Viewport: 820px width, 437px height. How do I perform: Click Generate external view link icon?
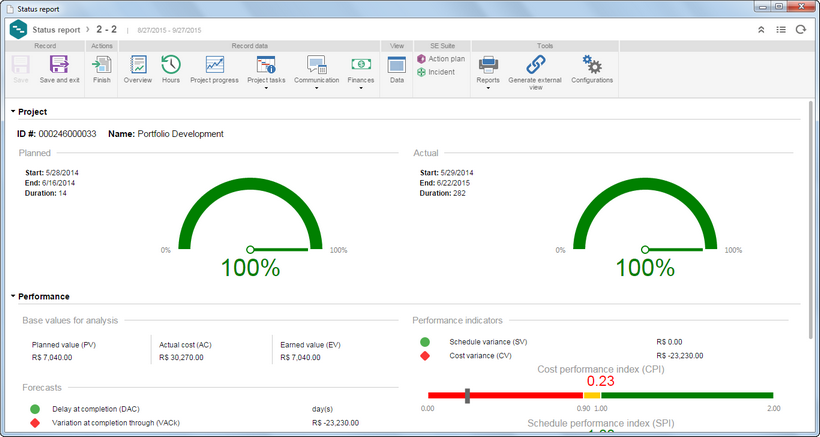click(536, 65)
